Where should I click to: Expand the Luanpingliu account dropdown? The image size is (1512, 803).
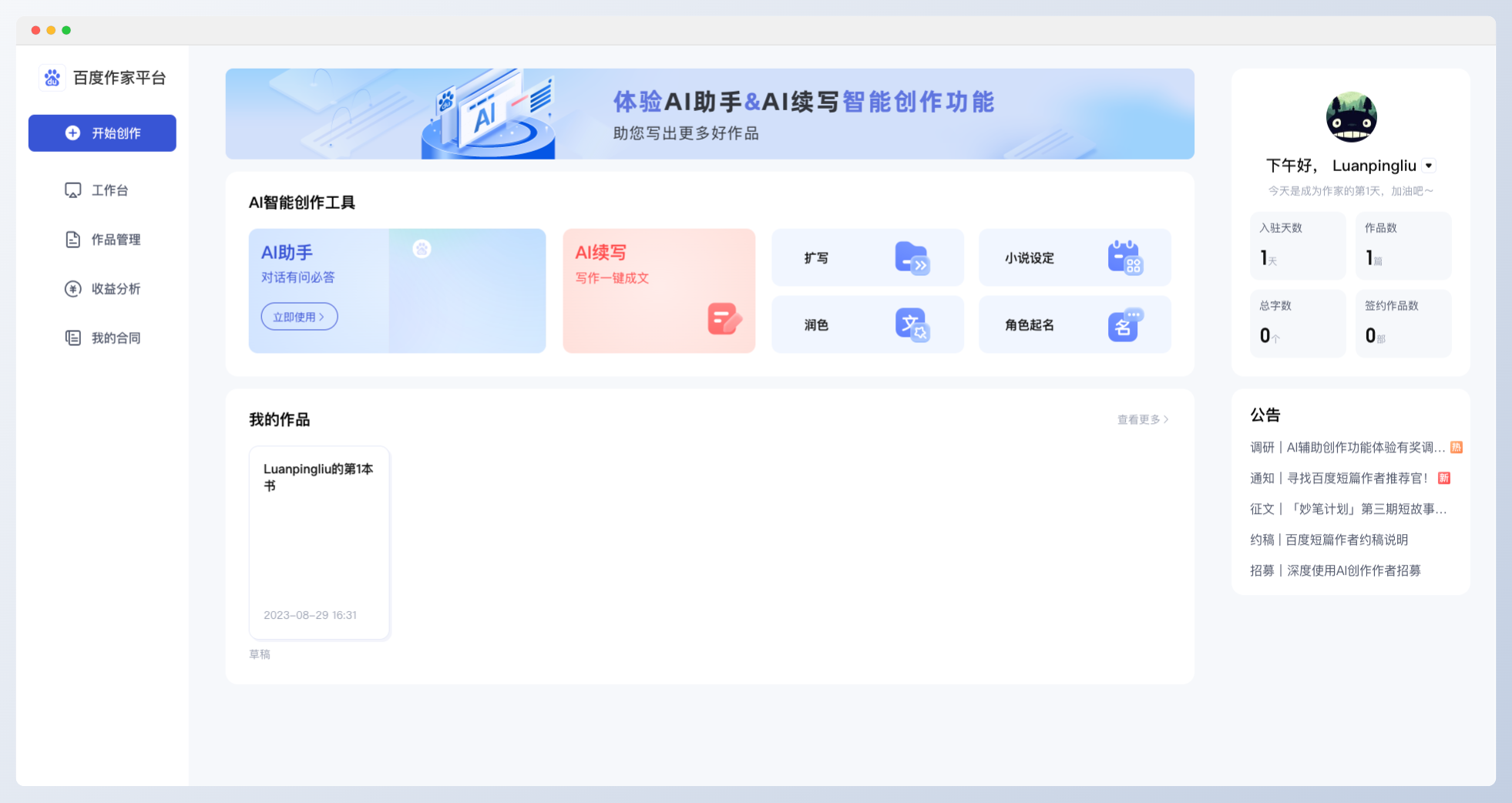(1430, 165)
